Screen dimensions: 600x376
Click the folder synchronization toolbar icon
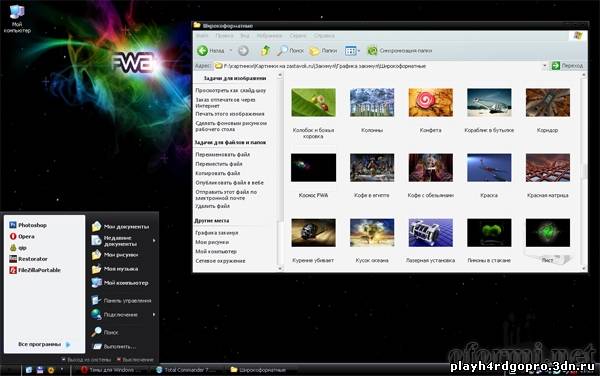point(372,50)
